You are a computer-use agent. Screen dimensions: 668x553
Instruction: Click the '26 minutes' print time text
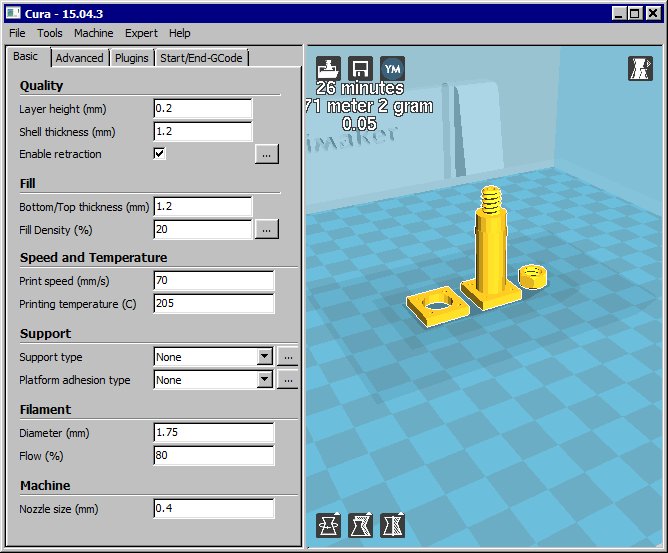(x=360, y=88)
